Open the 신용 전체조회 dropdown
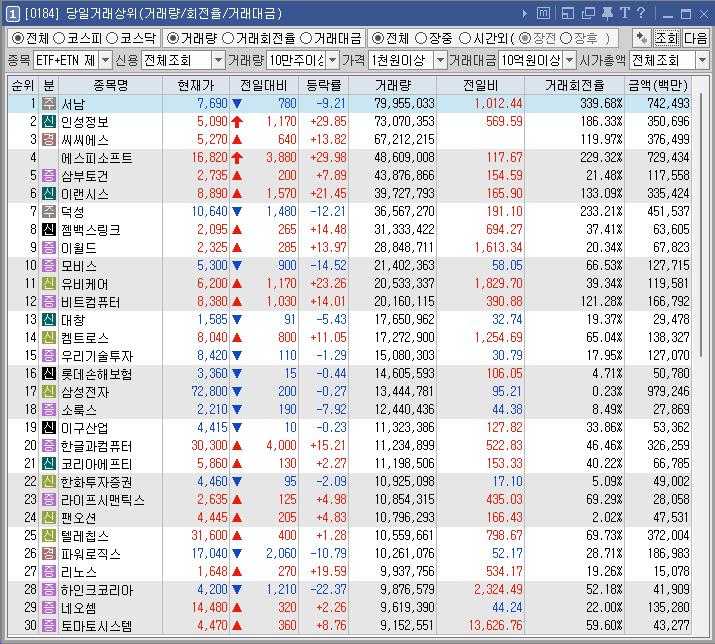The width and height of the screenshot is (715, 644). 218,60
